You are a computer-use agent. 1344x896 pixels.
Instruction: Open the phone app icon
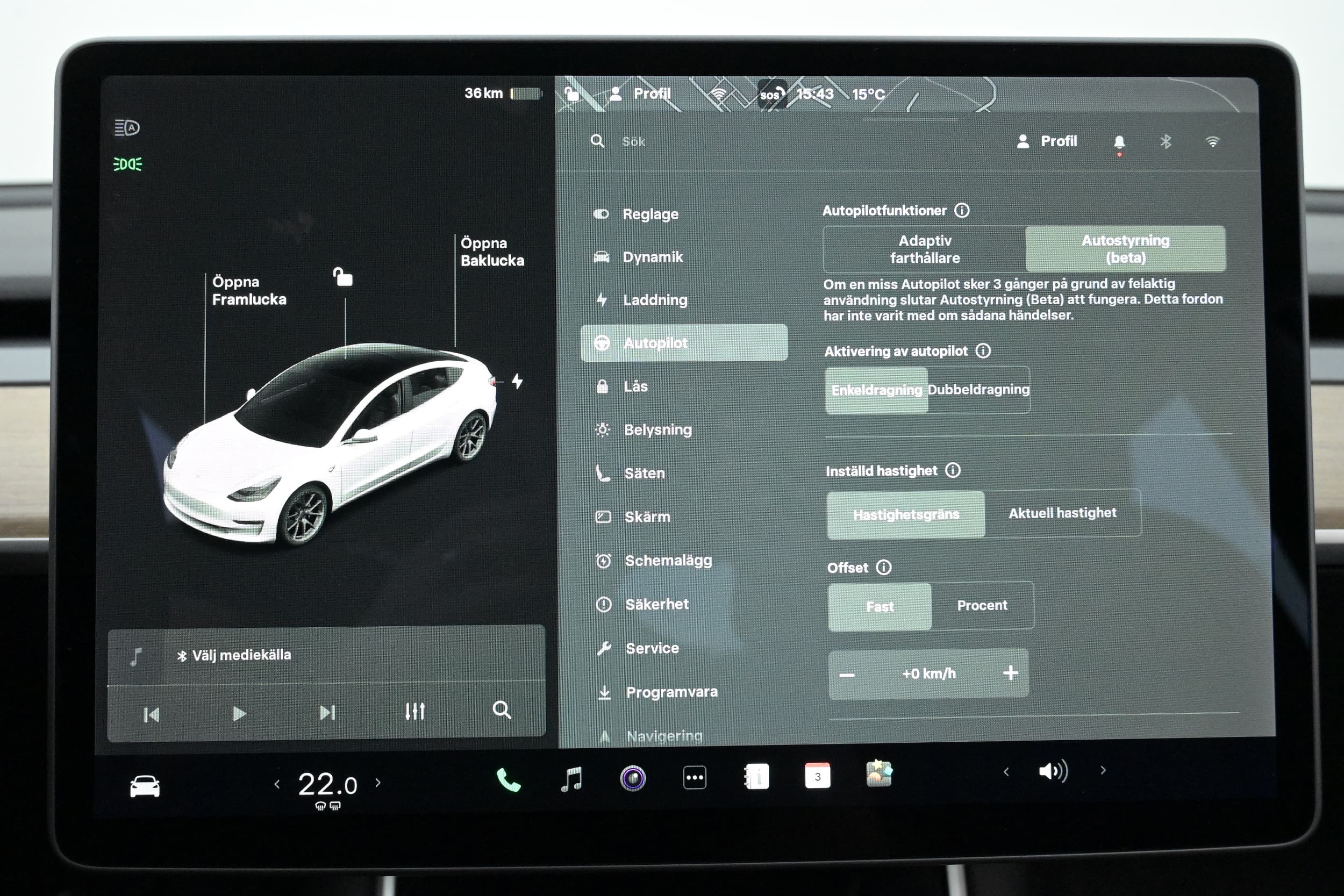click(508, 779)
